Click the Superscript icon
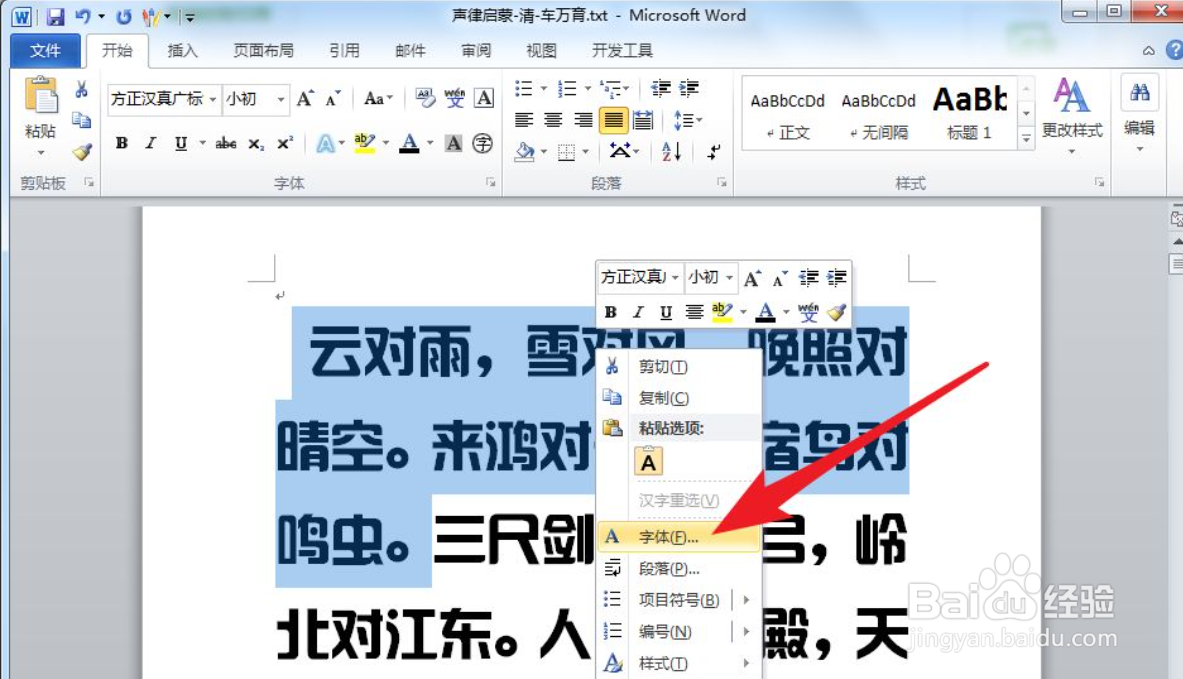 point(283,143)
